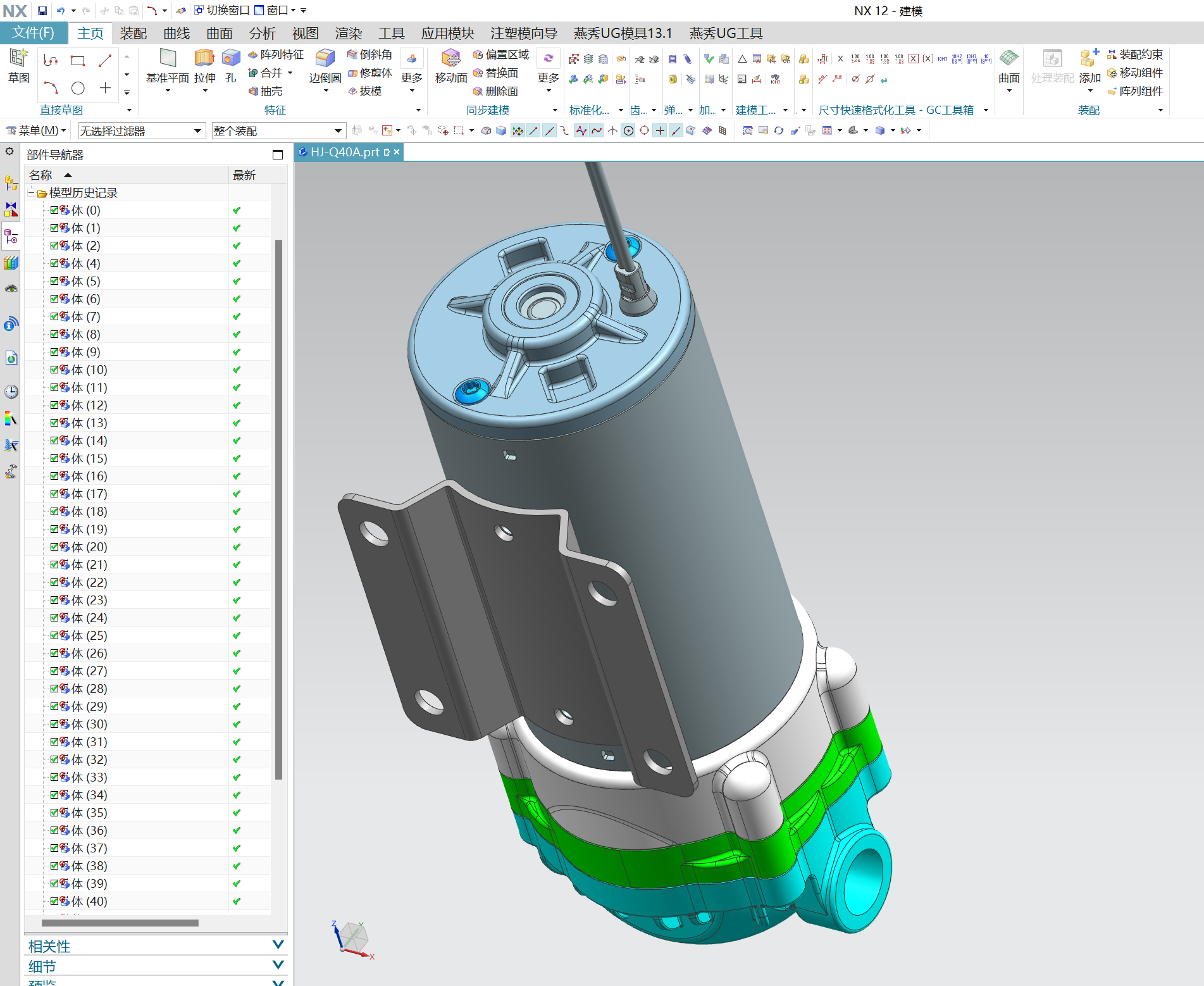Open the 文件(F) menu
This screenshot has width=1204, height=986.
click(33, 33)
